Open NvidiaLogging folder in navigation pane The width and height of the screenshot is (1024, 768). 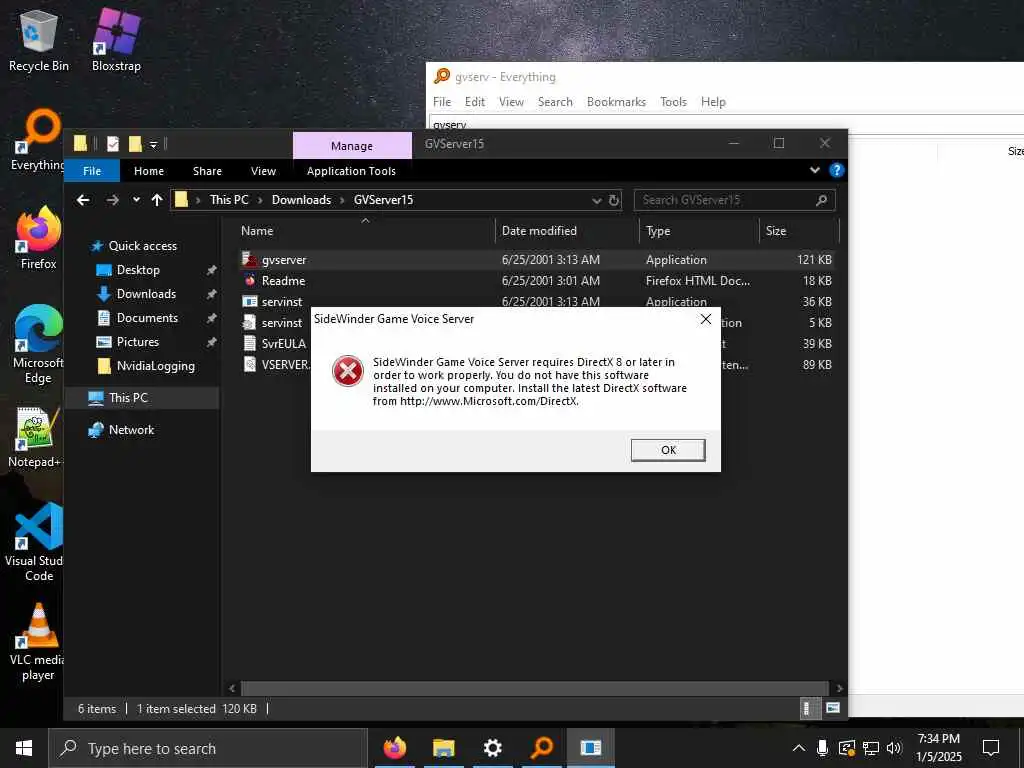(x=155, y=366)
